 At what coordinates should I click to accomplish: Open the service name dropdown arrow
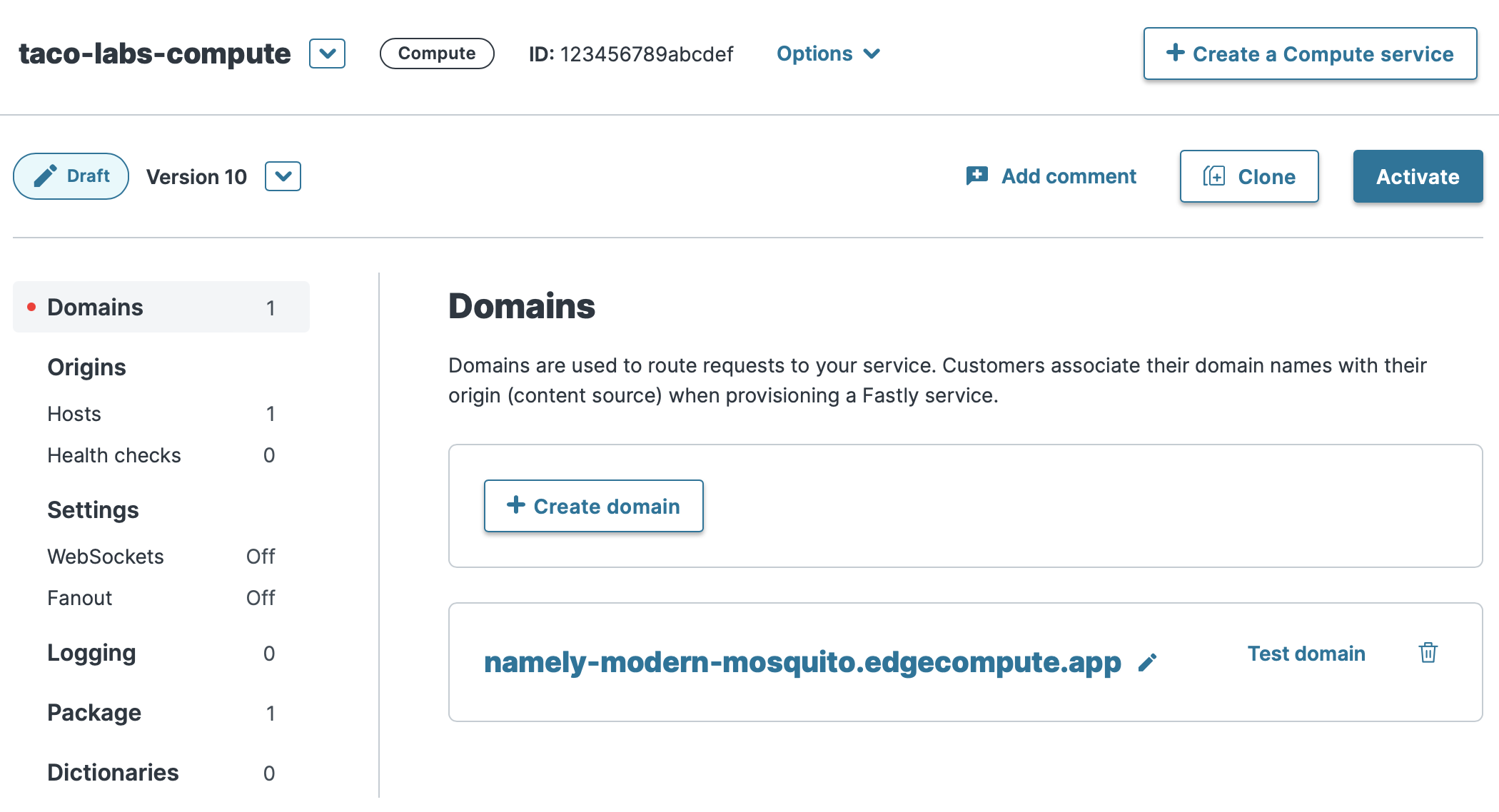(x=327, y=54)
